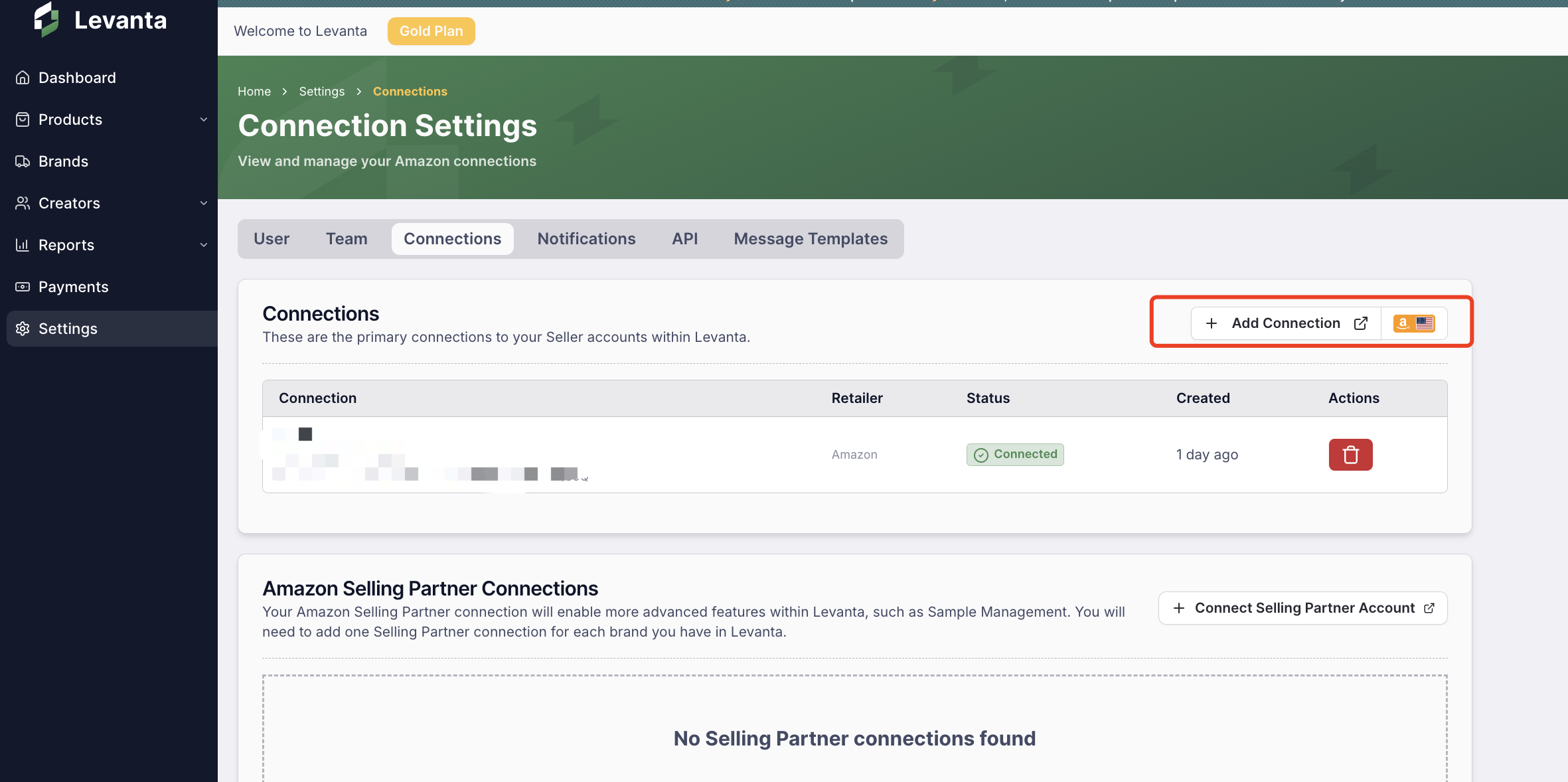
Task: Click the Connected status badge
Action: click(1015, 455)
